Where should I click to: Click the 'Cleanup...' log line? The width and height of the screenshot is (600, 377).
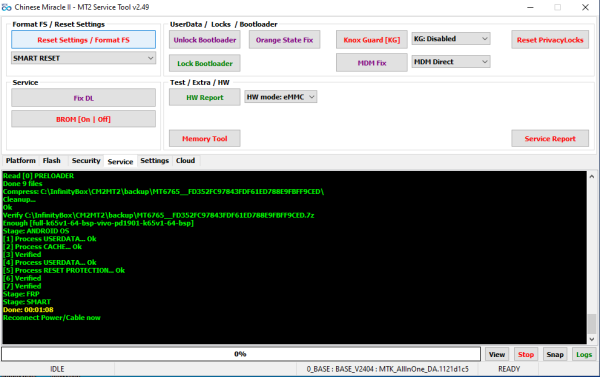click(x=19, y=199)
